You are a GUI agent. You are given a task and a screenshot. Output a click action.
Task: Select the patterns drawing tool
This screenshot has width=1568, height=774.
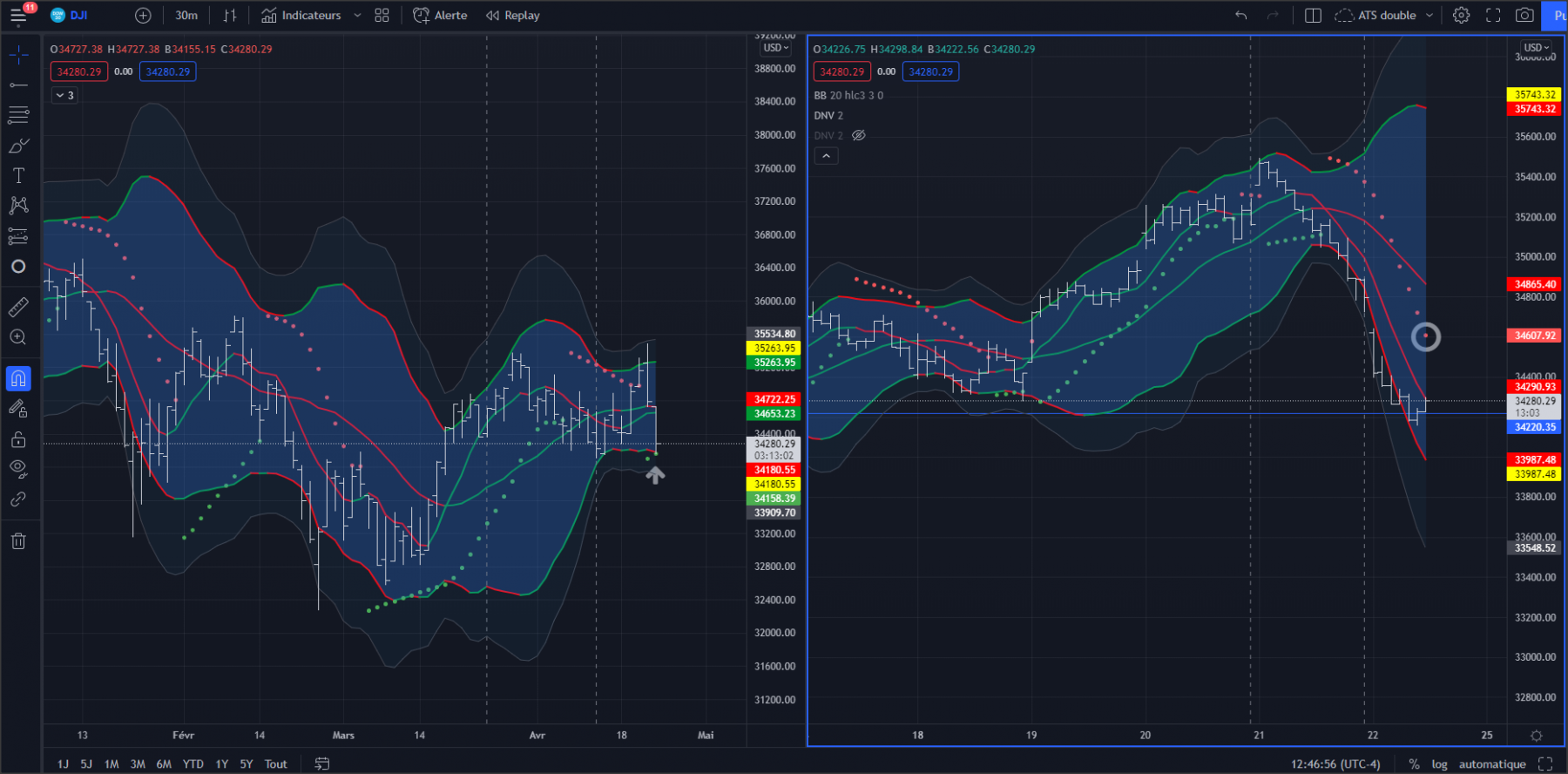point(18,206)
